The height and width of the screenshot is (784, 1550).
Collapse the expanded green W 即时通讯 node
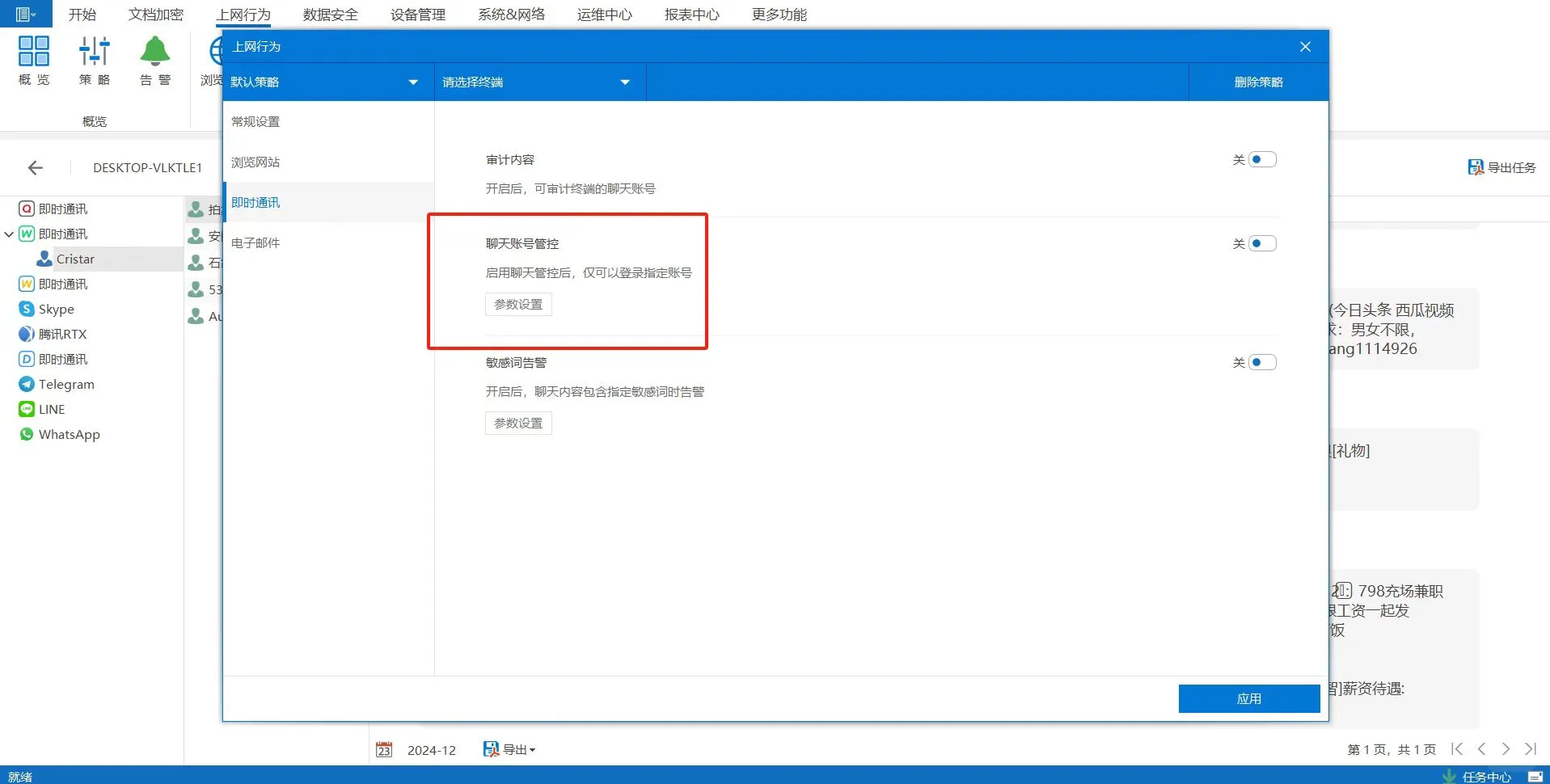(x=9, y=234)
